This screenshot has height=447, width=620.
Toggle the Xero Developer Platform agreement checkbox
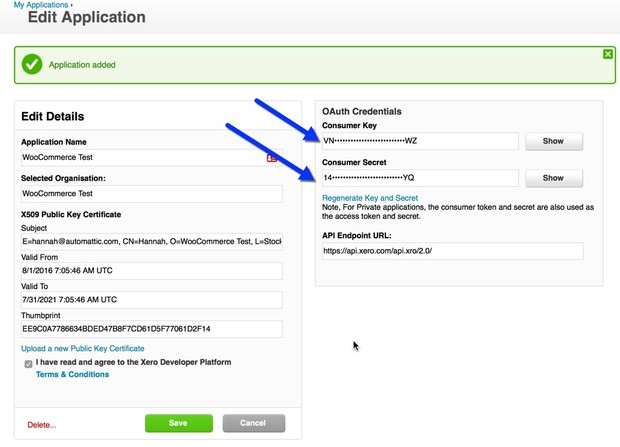(28, 364)
